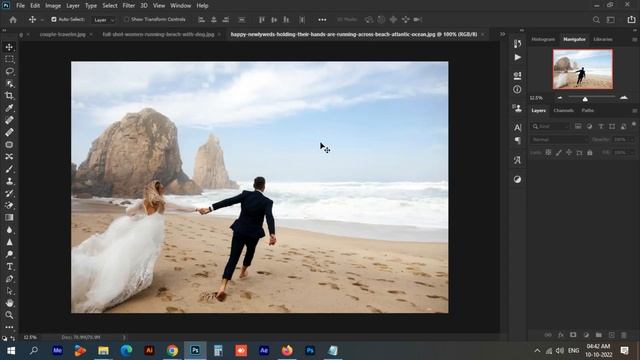Select the Path Selection arrow tool
Image resolution: width=640 pixels, height=360 pixels.
pyautogui.click(x=9, y=291)
